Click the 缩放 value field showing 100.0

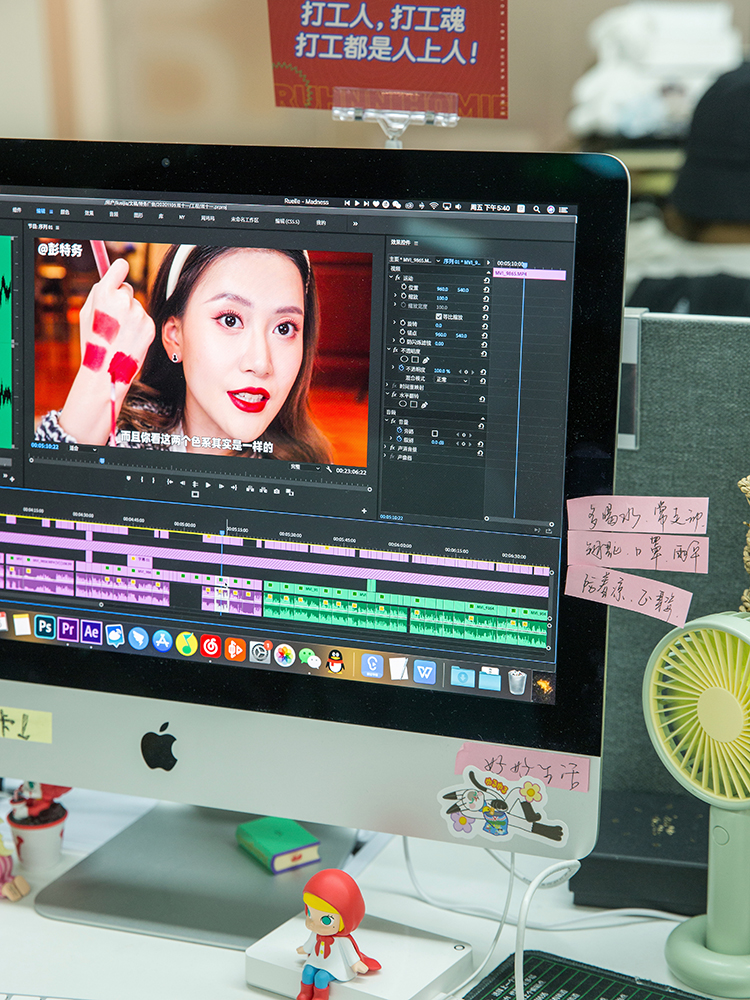click(x=440, y=298)
